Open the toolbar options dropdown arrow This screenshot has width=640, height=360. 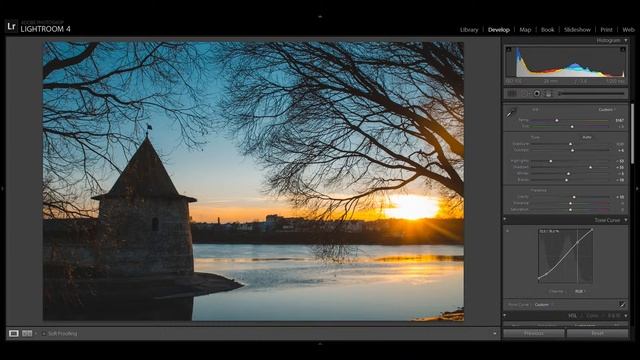pyautogui.click(x=495, y=333)
